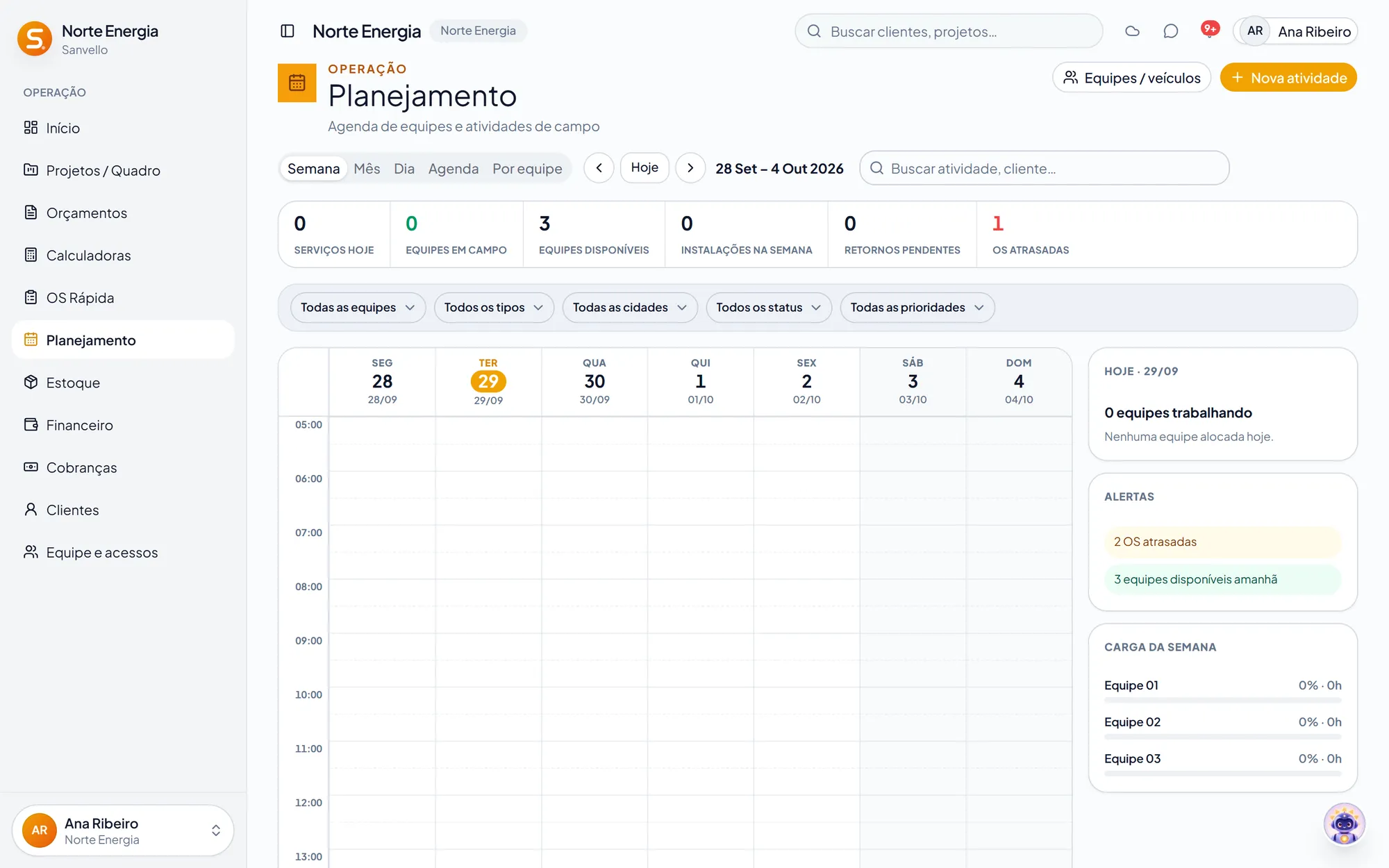Image resolution: width=1389 pixels, height=868 pixels.
Task: Click the Nova atividade button
Action: coord(1288,78)
